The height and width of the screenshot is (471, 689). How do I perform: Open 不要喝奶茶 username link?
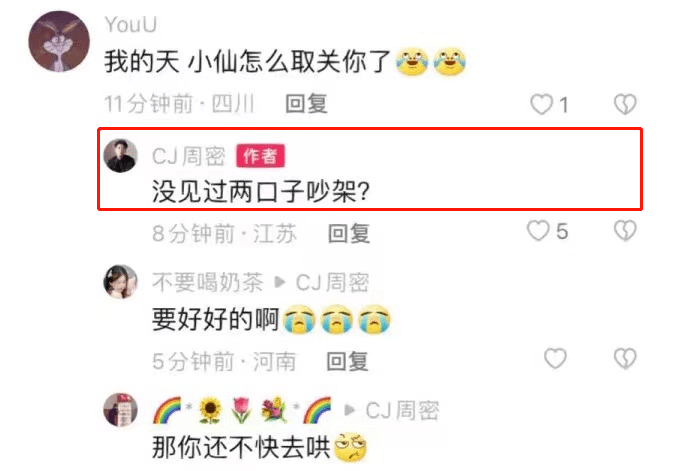coord(207,282)
